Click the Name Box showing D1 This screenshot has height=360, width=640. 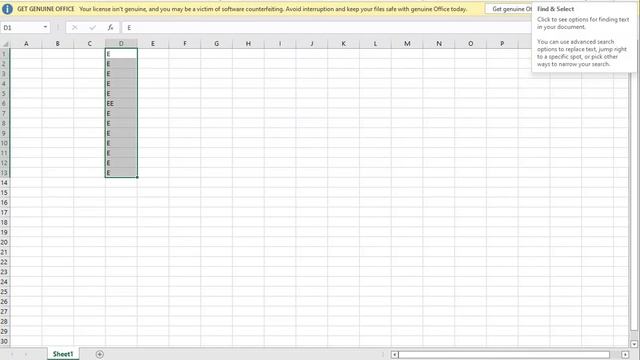(x=21, y=27)
